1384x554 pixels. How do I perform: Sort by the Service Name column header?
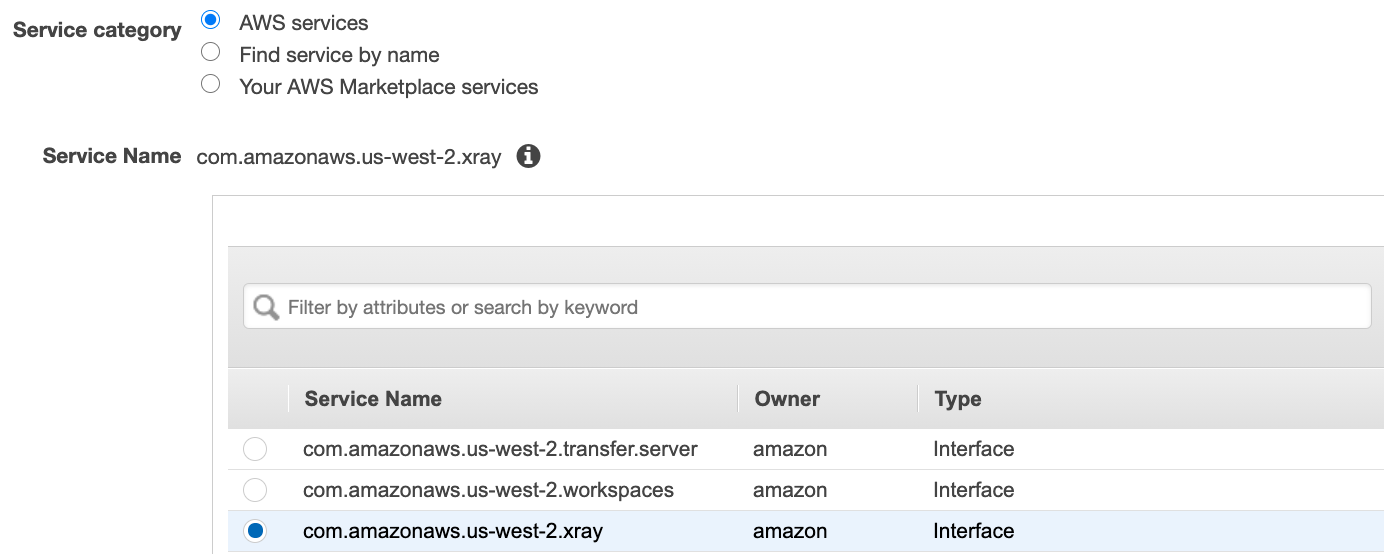click(373, 399)
